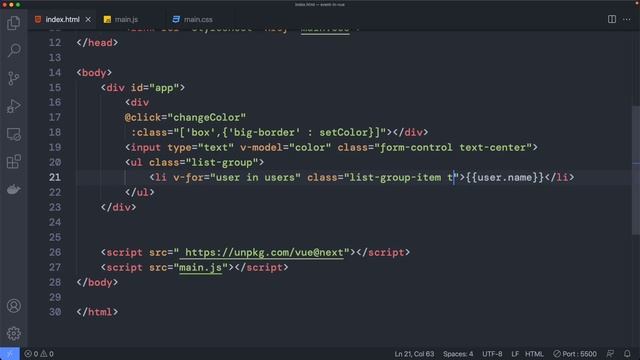Change end of line sequence LF
640x360 pixels.
515,354
